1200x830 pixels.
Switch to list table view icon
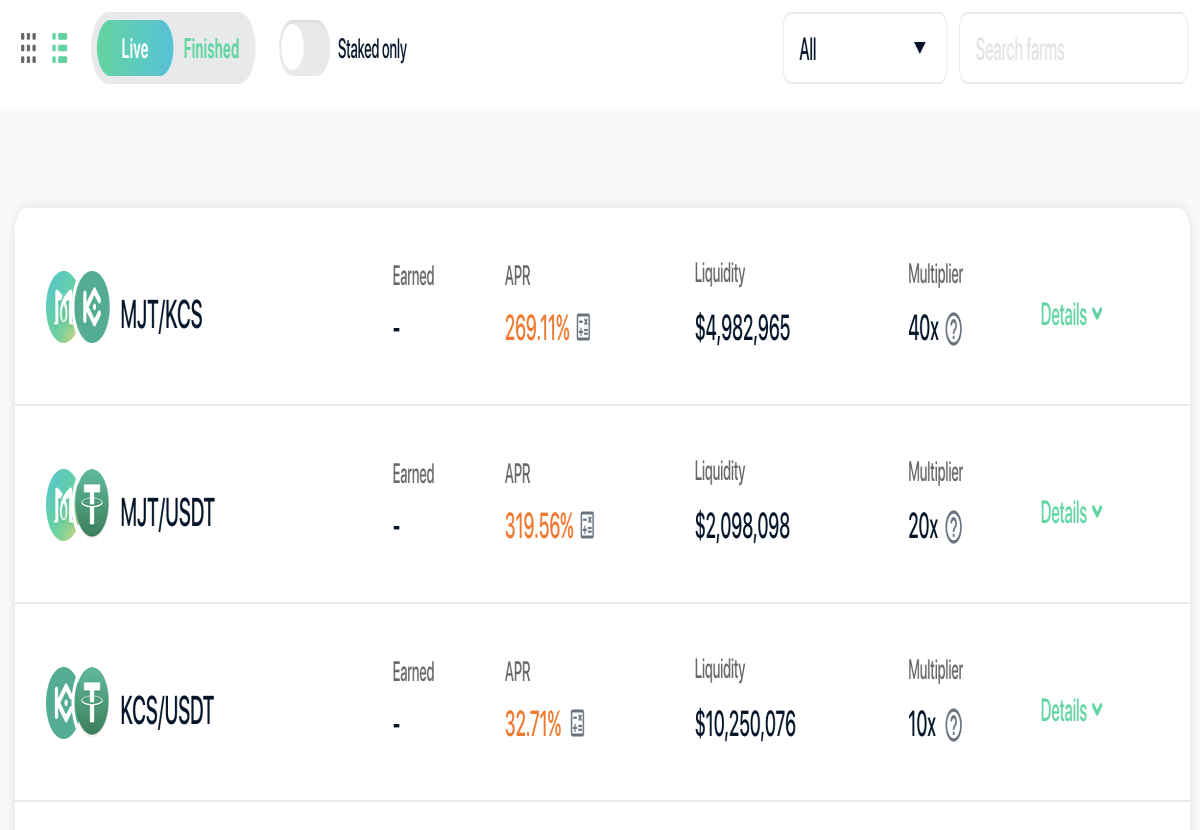60,48
